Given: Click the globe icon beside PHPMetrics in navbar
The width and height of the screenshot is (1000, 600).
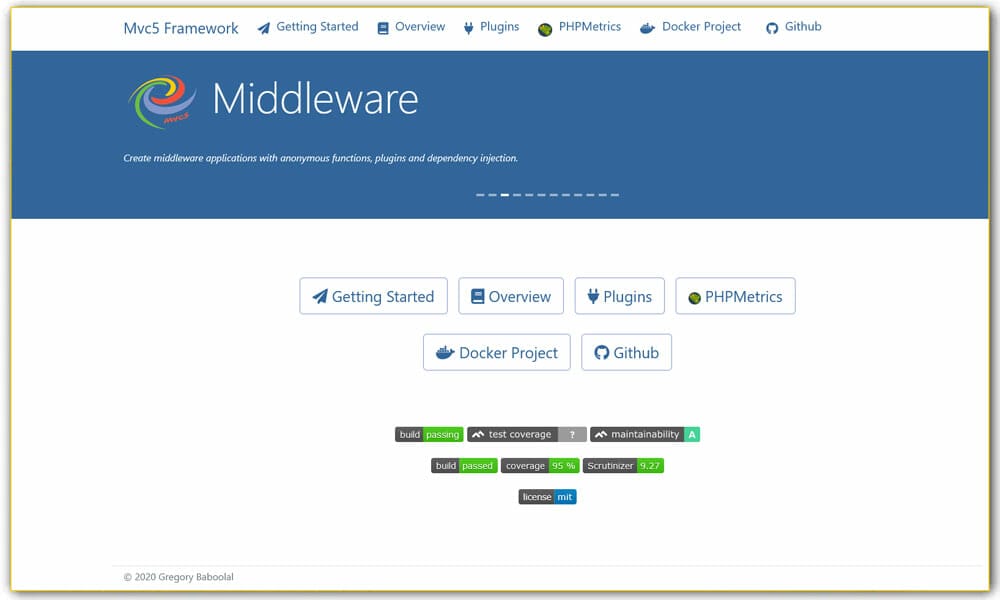Looking at the screenshot, I should pos(544,27).
